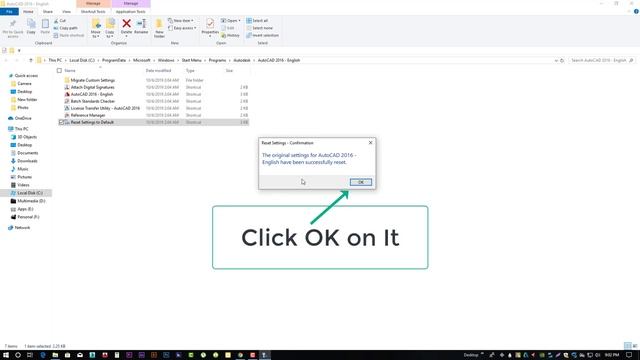
Task: Click OK in the Reset Settings dialog
Action: (x=361, y=182)
